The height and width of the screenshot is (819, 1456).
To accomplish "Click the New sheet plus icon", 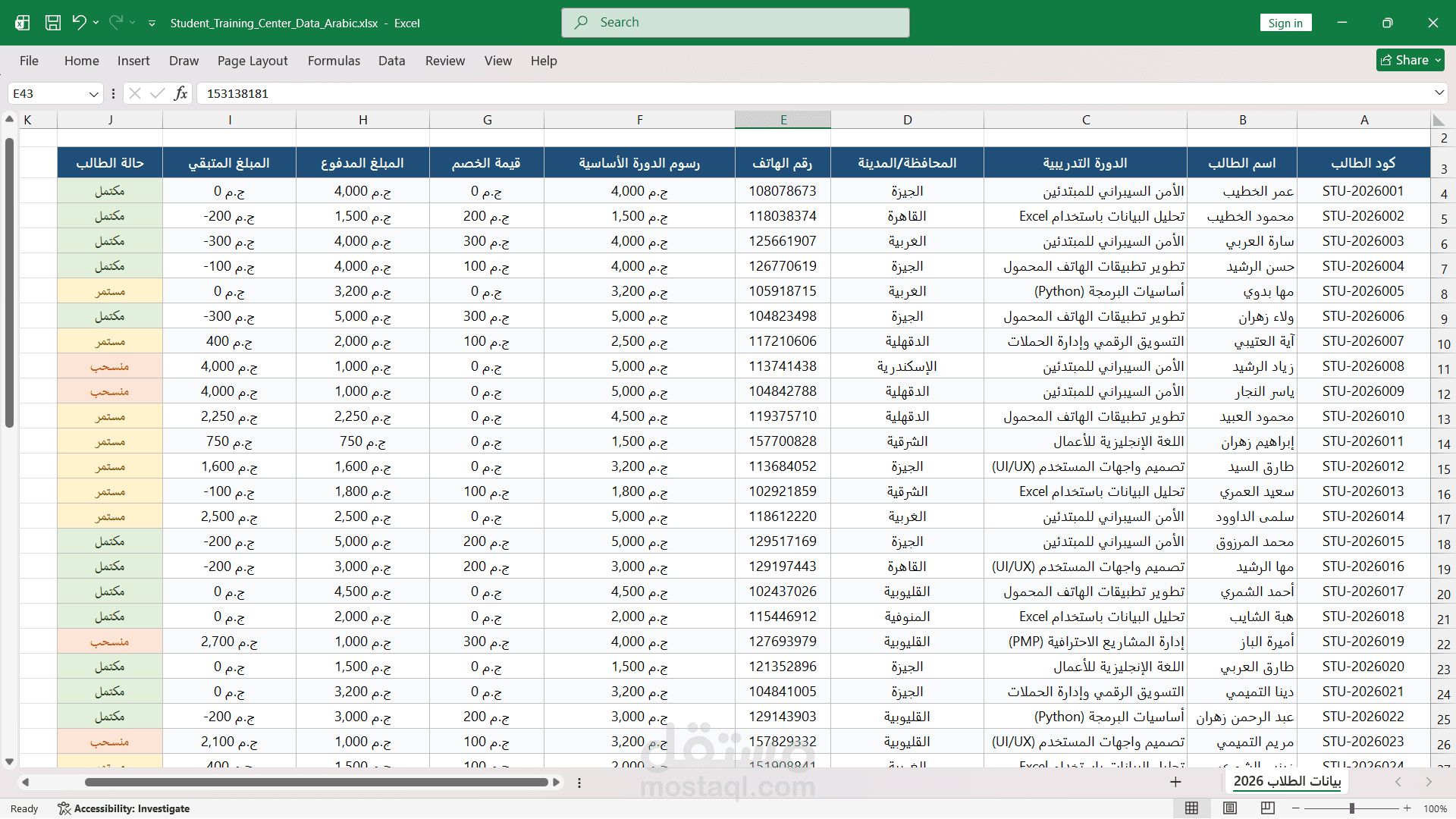I will point(1175,782).
